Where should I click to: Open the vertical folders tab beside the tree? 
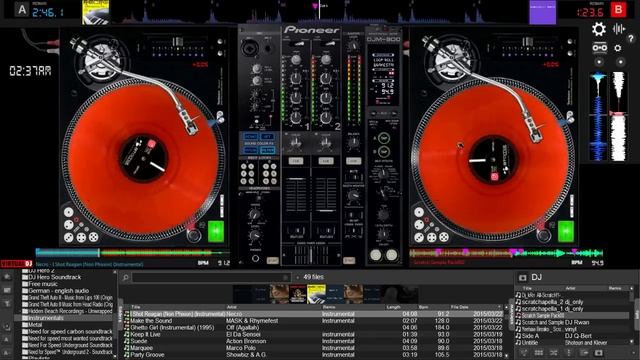tap(120, 314)
